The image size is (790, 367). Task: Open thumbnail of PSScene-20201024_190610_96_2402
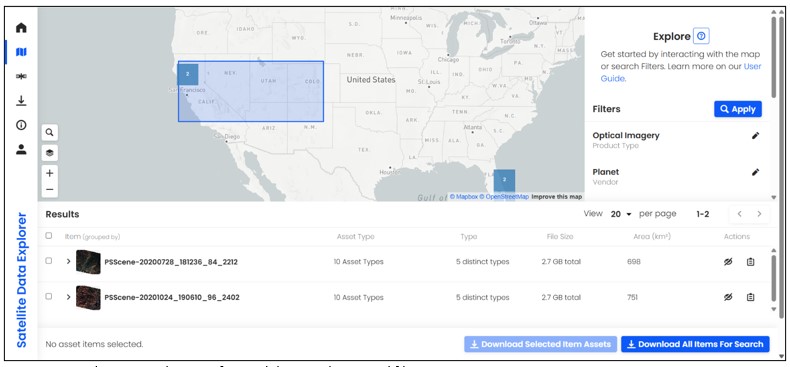(x=88, y=297)
